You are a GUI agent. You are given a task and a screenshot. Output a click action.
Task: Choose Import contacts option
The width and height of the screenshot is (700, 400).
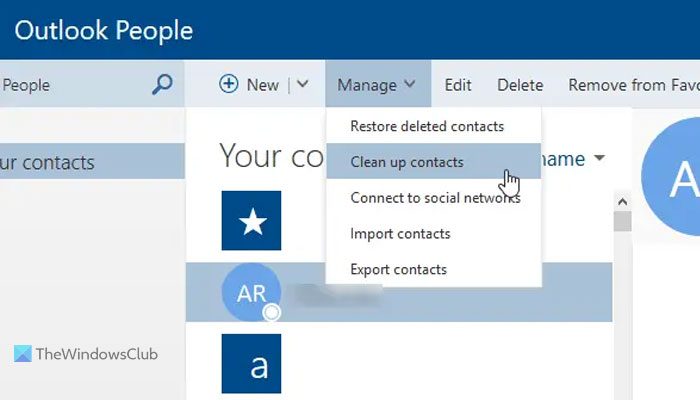[433, 233]
